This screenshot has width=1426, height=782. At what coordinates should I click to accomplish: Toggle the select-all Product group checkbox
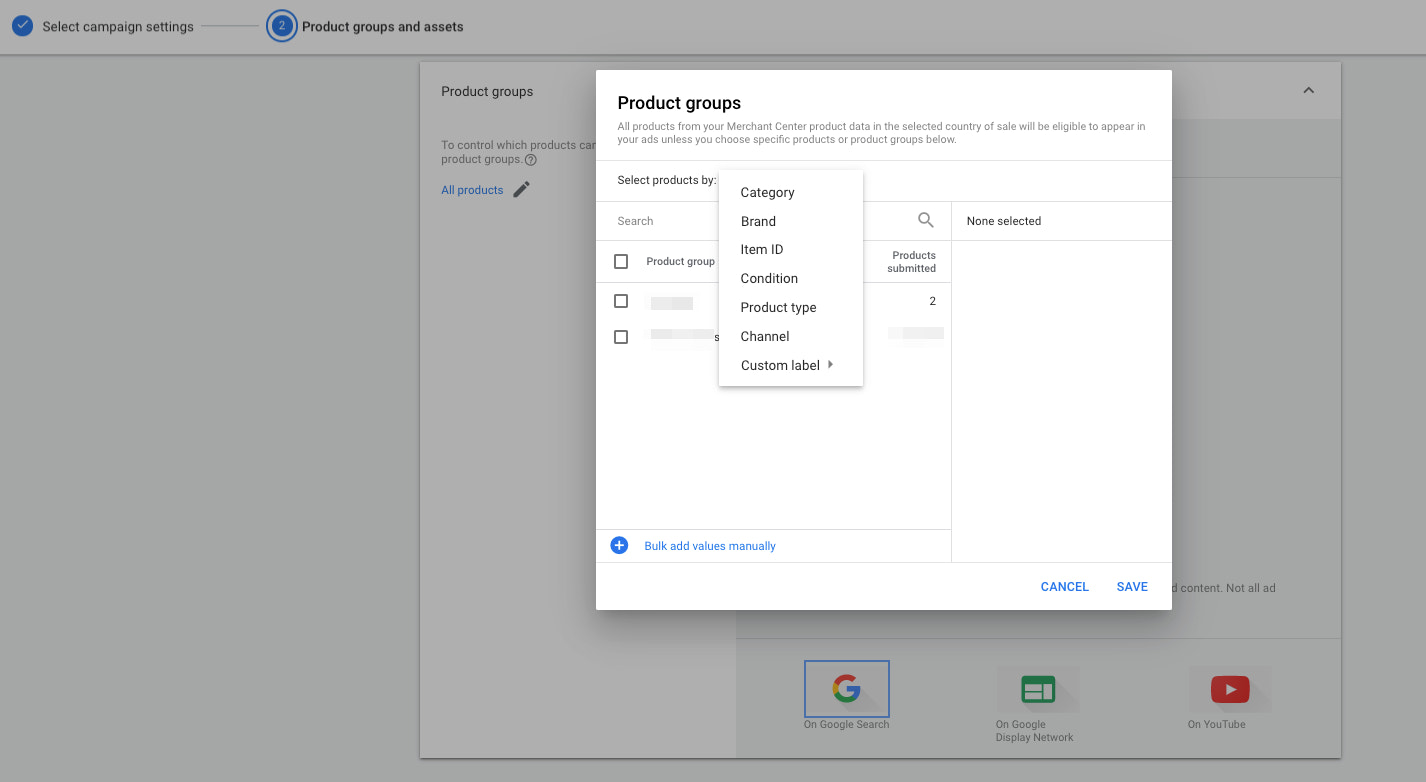pos(621,261)
